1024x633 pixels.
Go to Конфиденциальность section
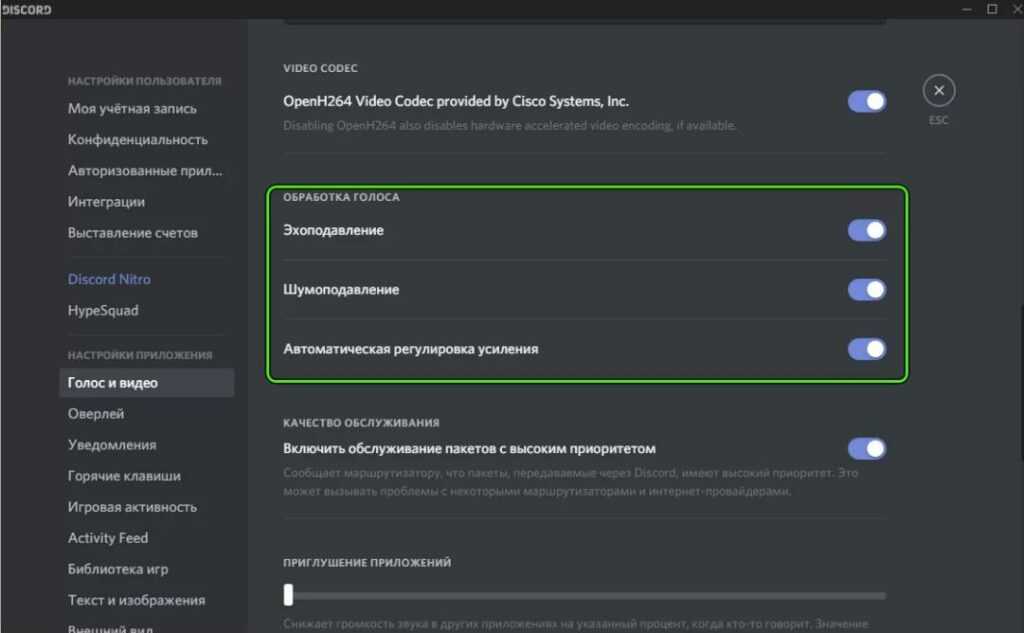click(x=138, y=139)
